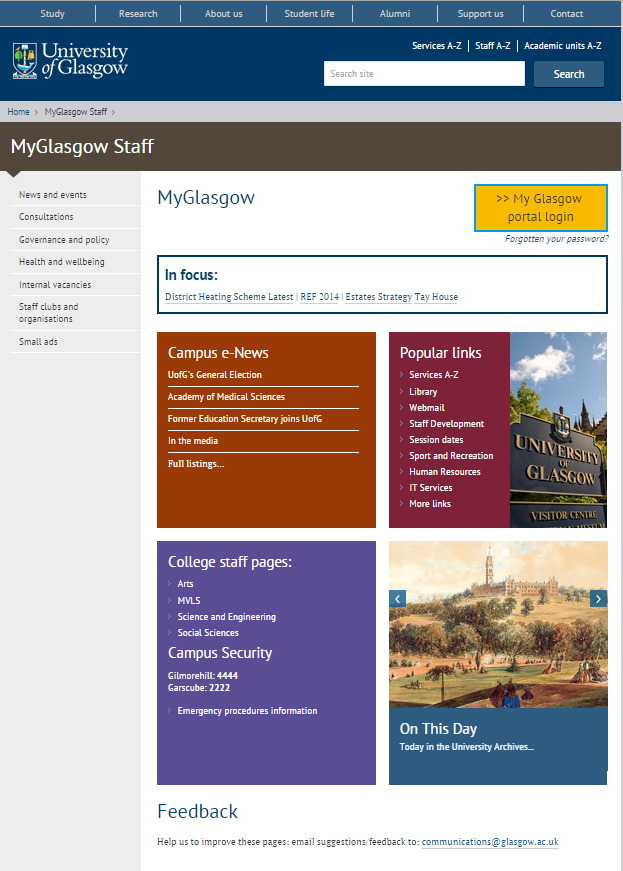Viewport: 623px width, 871px height.
Task: Open the Student life menu item
Action: tap(309, 13)
